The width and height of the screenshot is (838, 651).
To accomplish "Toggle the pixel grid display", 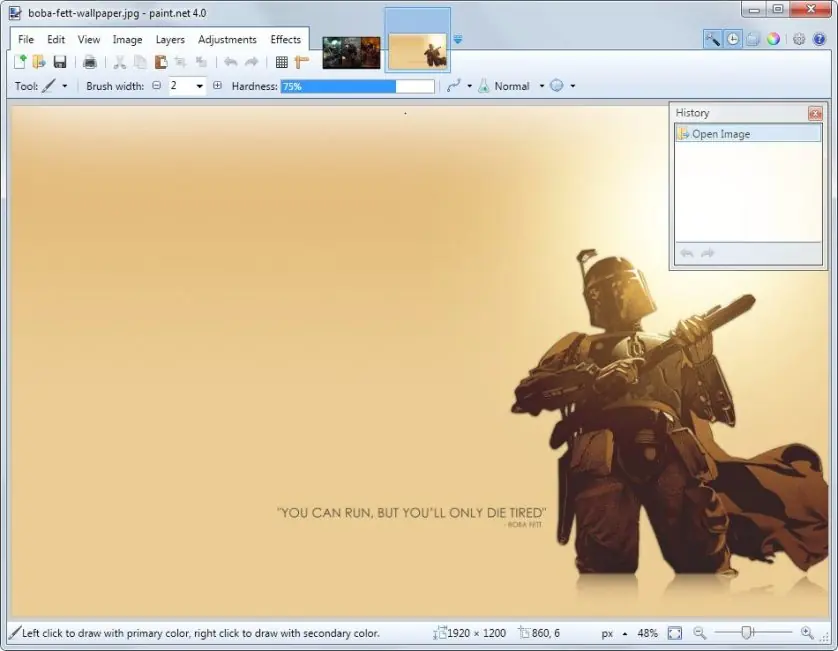I will [x=282, y=62].
